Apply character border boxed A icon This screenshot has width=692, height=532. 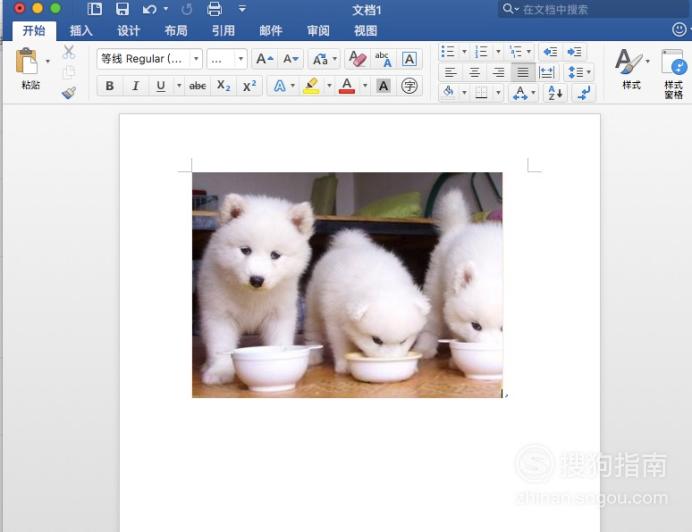click(409, 59)
